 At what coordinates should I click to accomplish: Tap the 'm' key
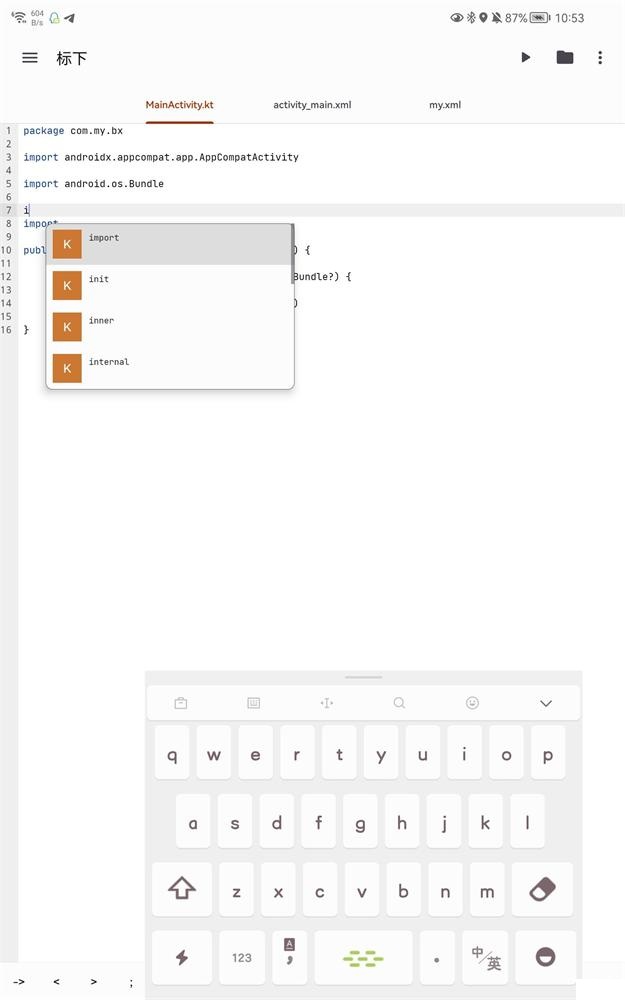(x=487, y=889)
